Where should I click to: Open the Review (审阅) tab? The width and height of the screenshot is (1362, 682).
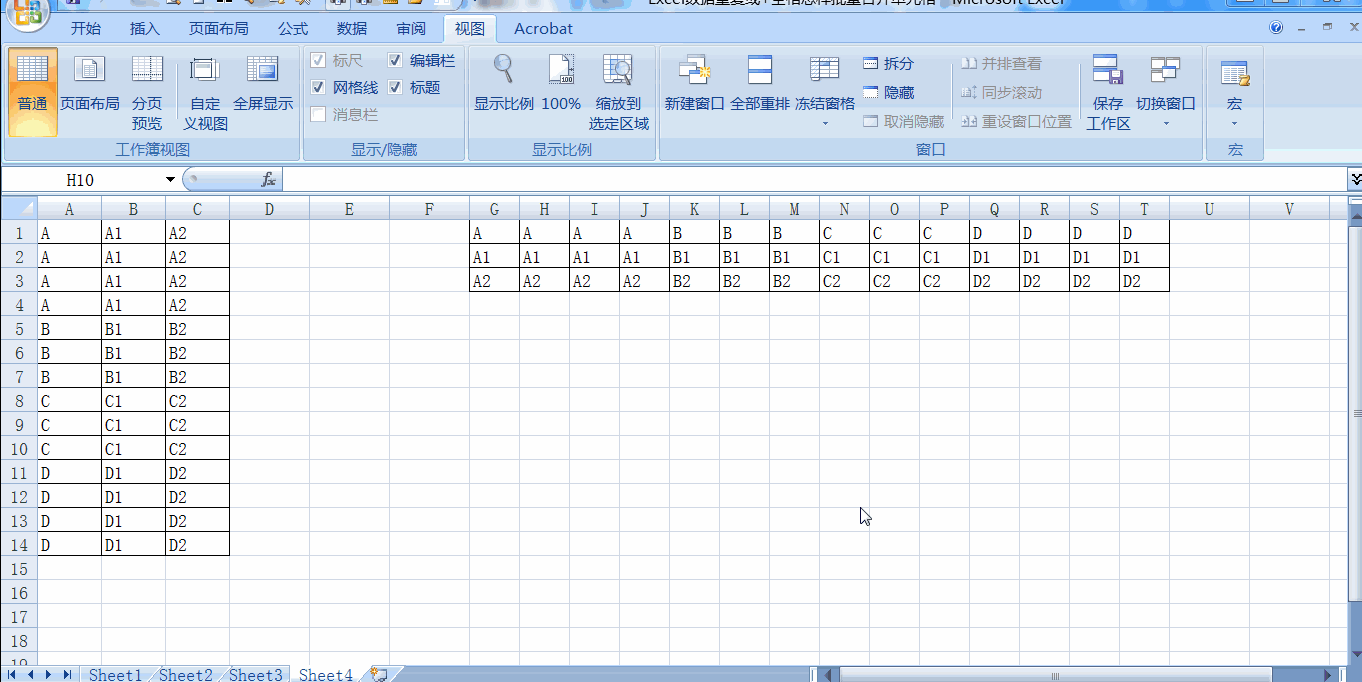point(411,28)
